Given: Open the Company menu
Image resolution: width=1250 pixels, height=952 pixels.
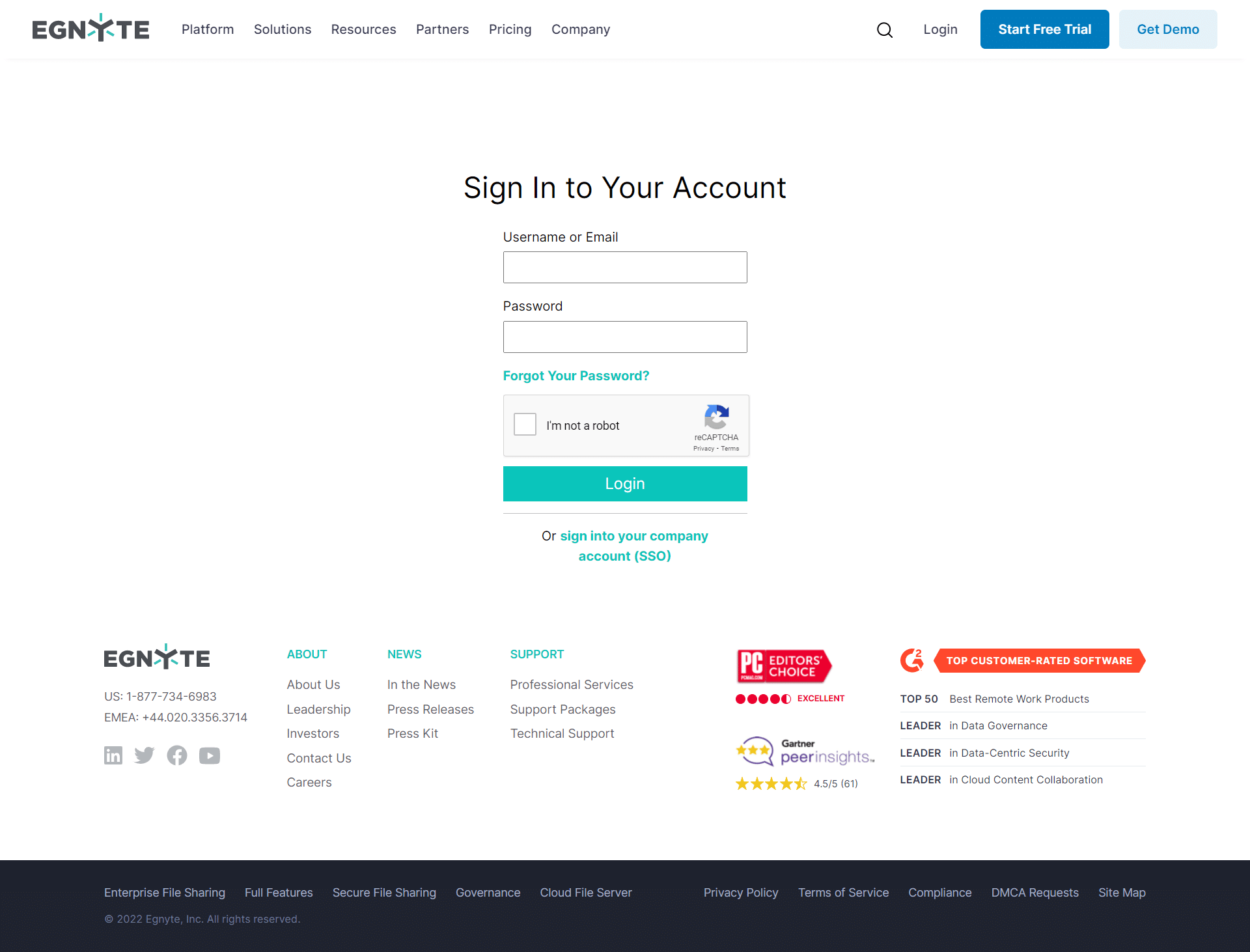Looking at the screenshot, I should [581, 29].
